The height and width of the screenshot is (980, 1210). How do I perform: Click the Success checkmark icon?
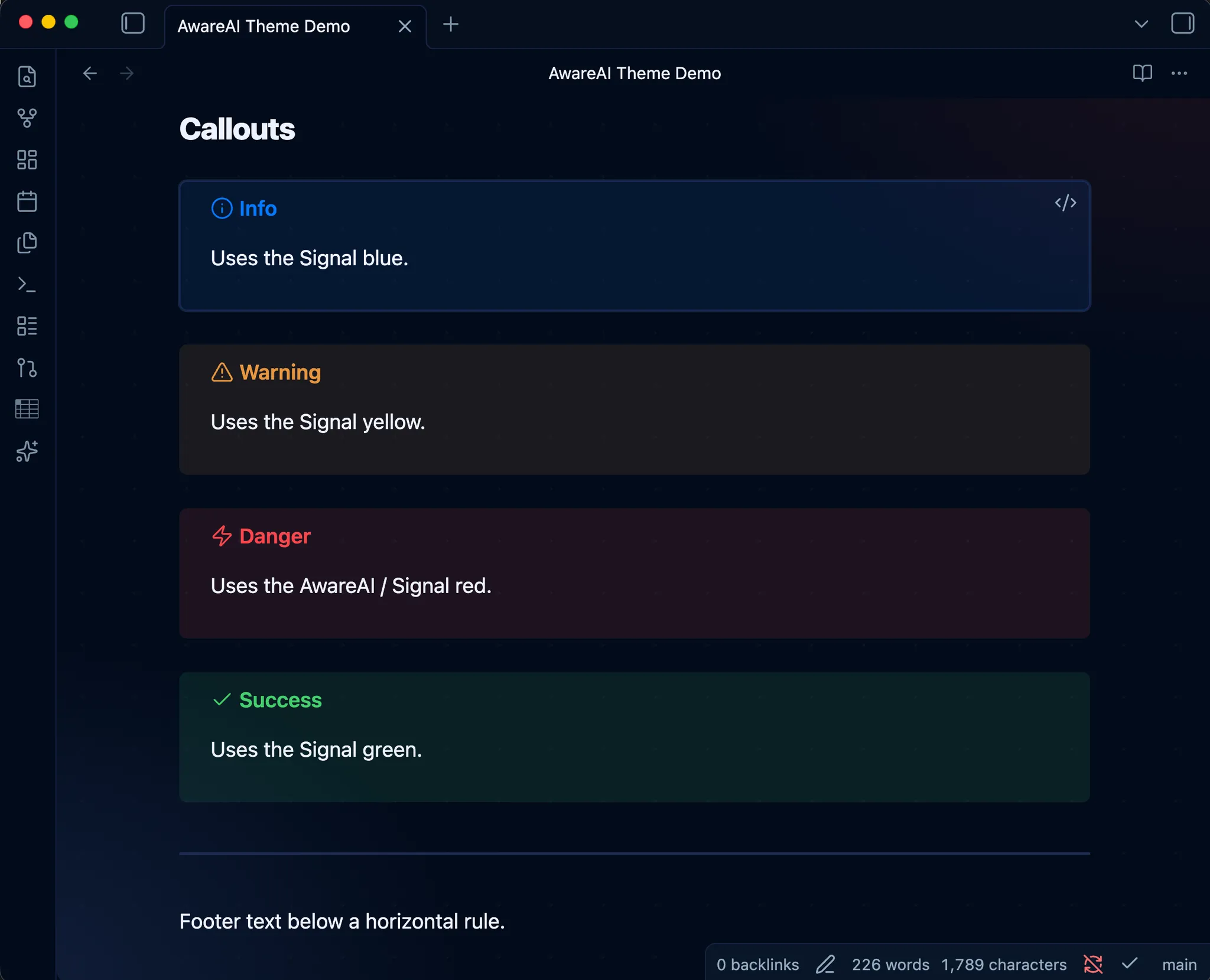tap(222, 700)
